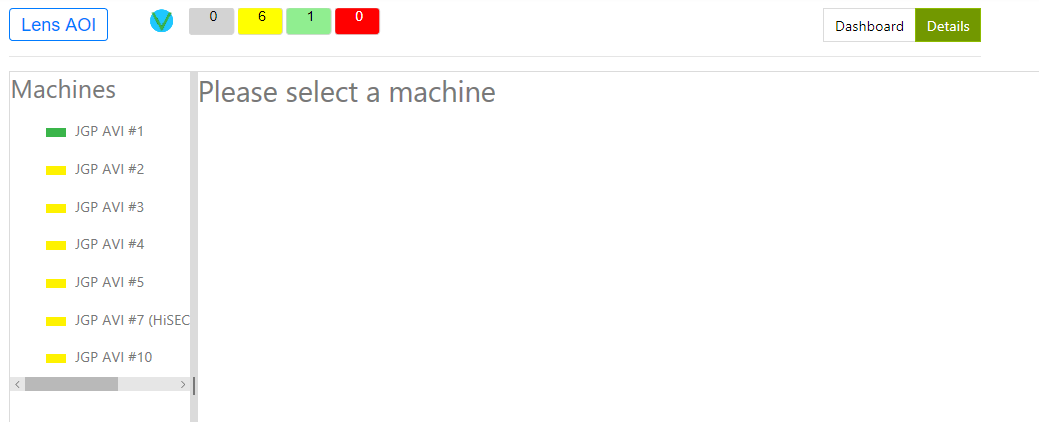The width and height of the screenshot is (1039, 422).
Task: Click the blue circular V logo icon
Action: pyautogui.click(x=161, y=20)
